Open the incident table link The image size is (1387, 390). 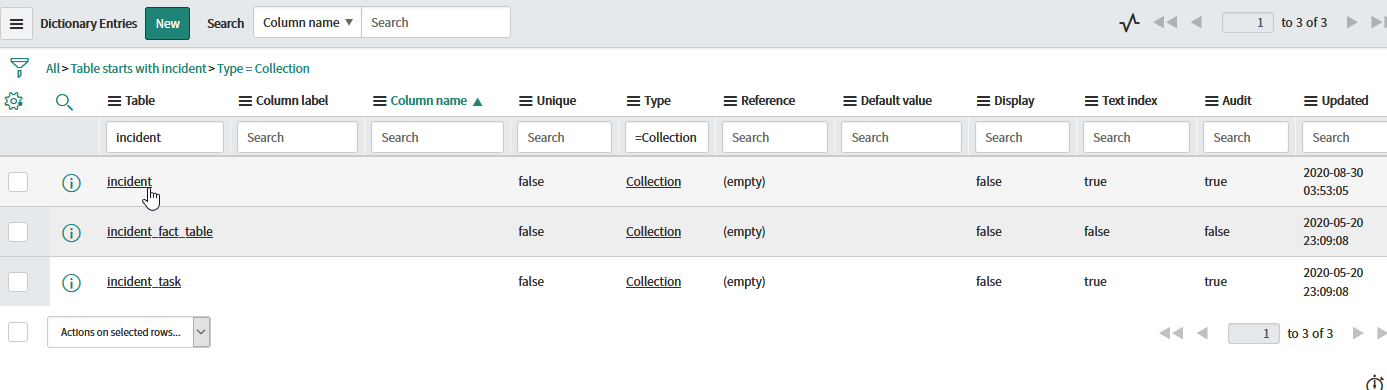pos(129,182)
